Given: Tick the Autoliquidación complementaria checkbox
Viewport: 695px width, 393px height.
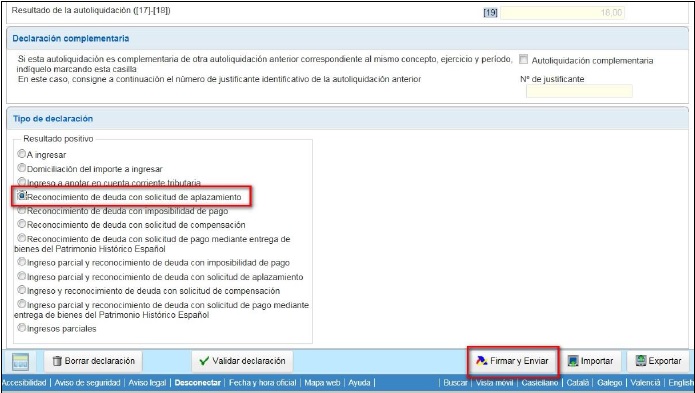Looking at the screenshot, I should [x=523, y=59].
